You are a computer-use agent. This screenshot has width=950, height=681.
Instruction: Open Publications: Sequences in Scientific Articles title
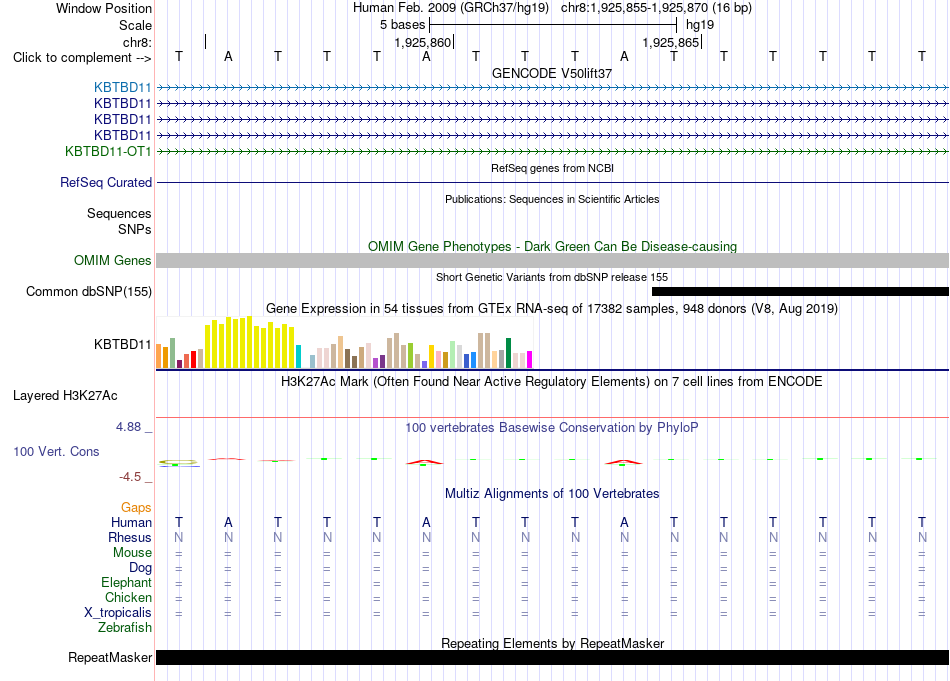point(552,199)
